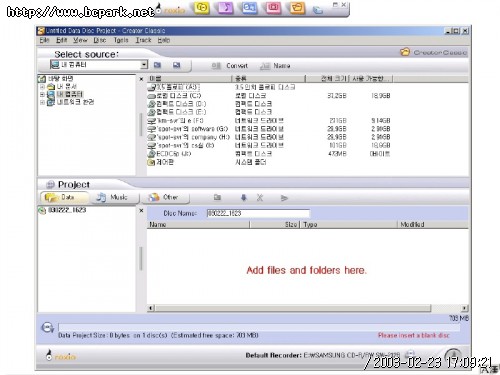Click the Creator Classic logo at top right
500x375 pixels.
coord(433,52)
